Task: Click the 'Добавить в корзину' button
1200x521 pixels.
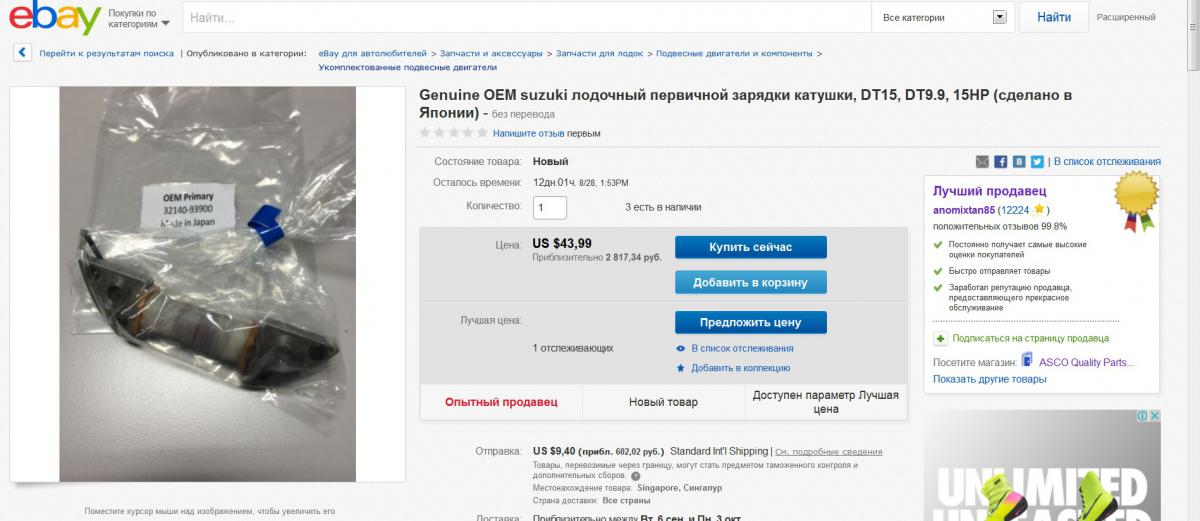Action: (750, 282)
